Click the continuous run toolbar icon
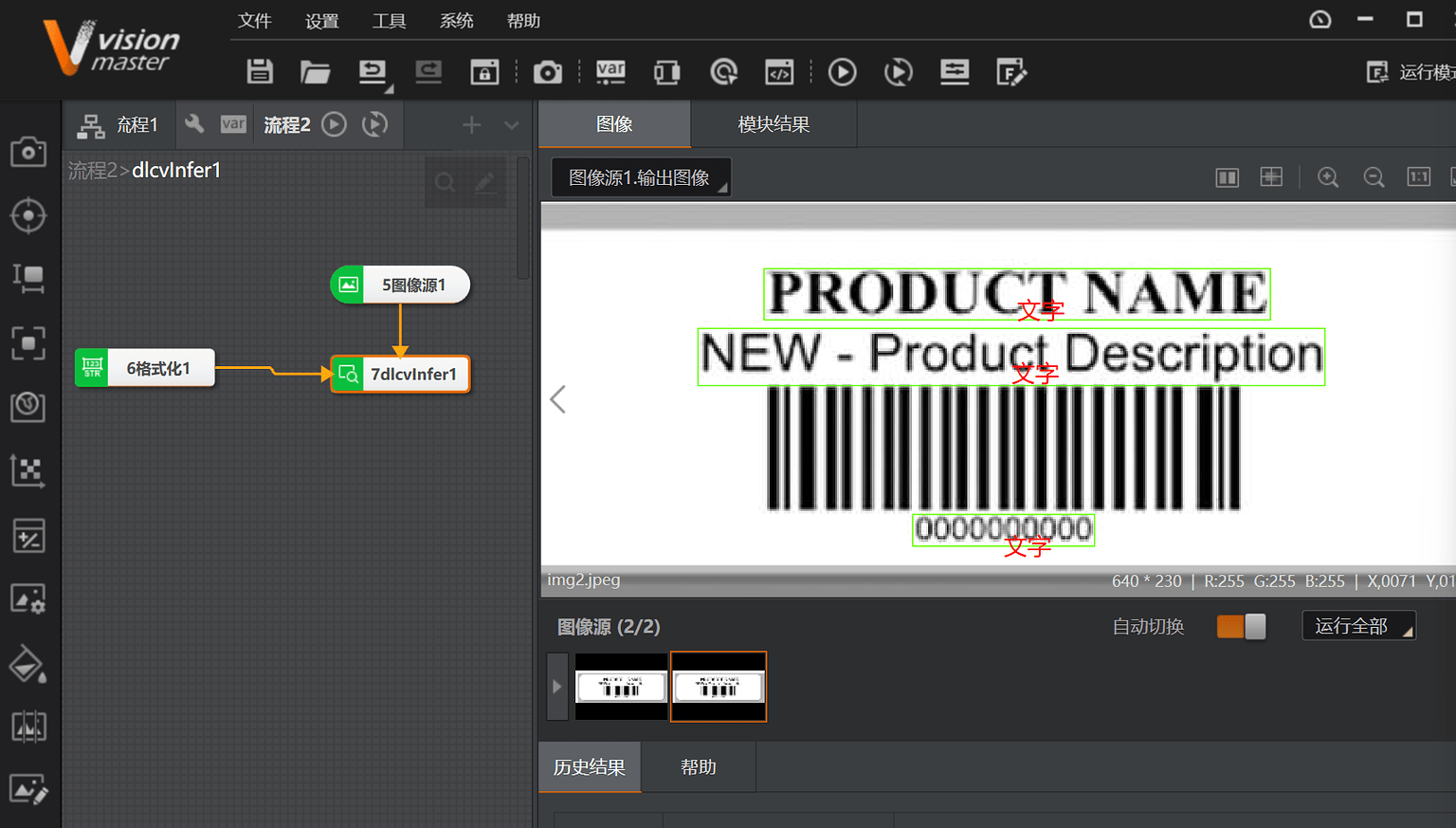The height and width of the screenshot is (828, 1456). pyautogui.click(x=898, y=72)
